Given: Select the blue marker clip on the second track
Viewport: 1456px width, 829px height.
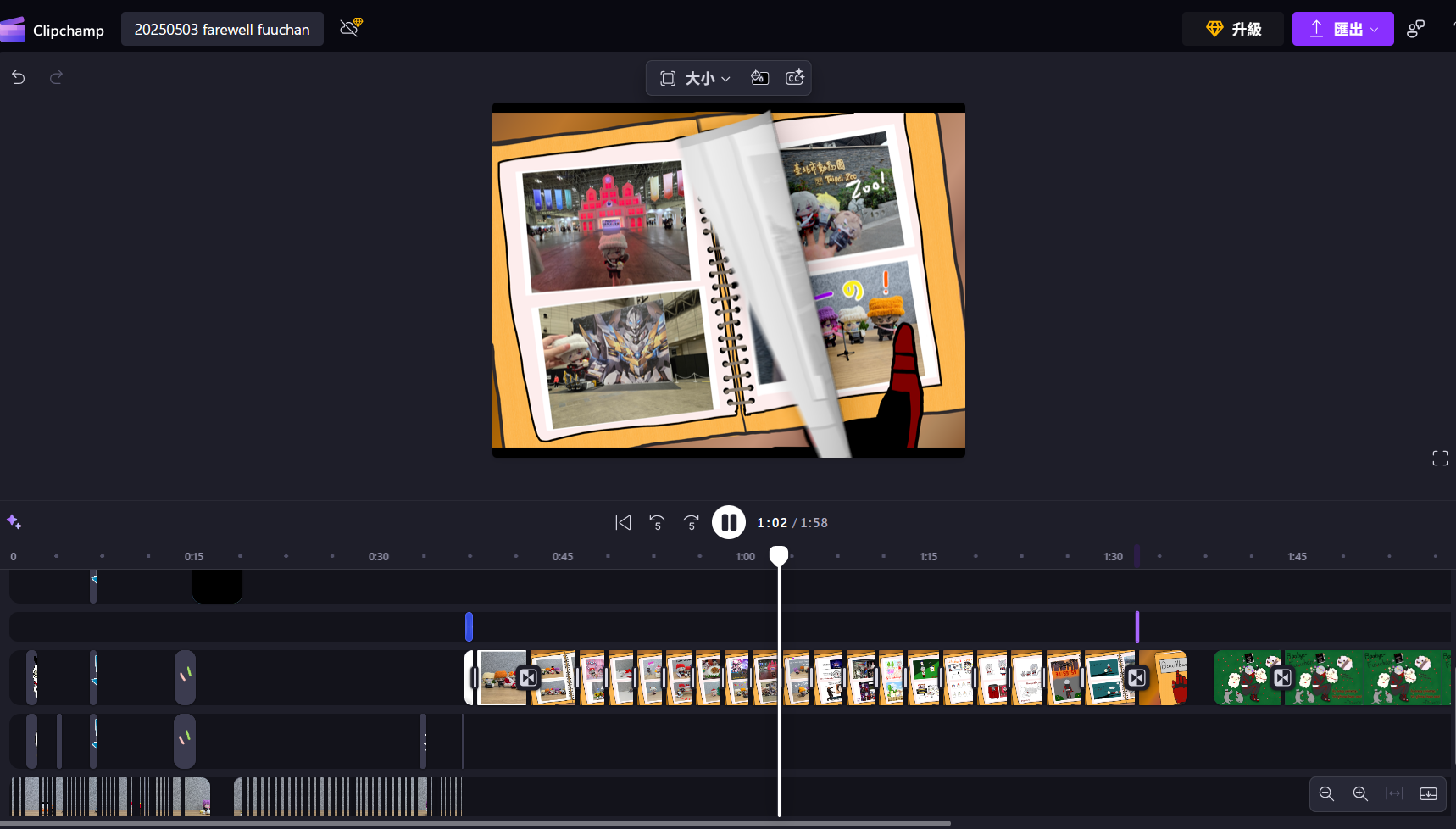Looking at the screenshot, I should [x=469, y=626].
